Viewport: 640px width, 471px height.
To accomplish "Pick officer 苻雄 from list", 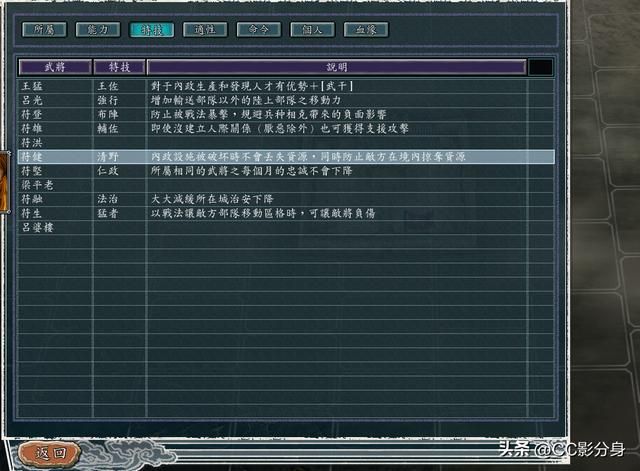I will 32,129.
